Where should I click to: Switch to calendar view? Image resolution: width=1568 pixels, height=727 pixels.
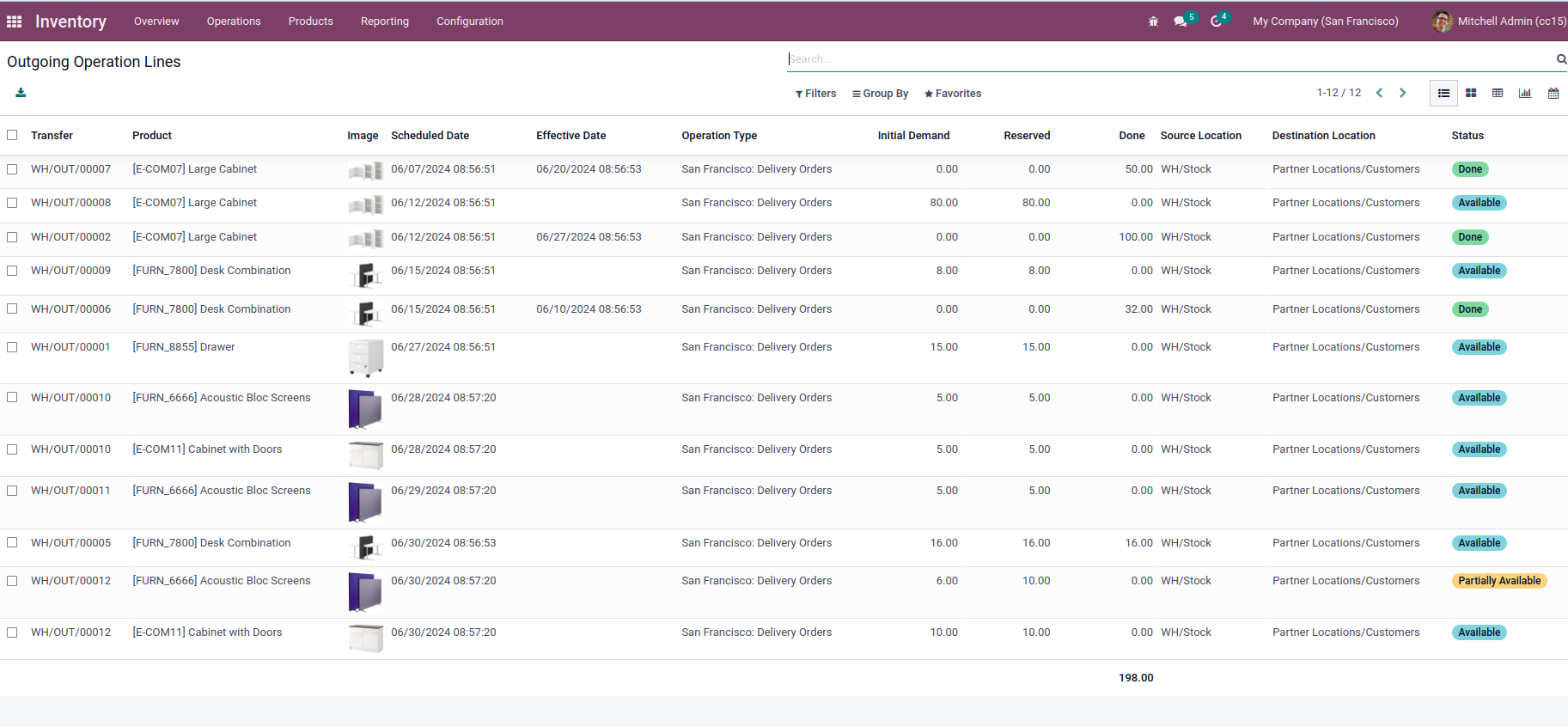[x=1553, y=93]
